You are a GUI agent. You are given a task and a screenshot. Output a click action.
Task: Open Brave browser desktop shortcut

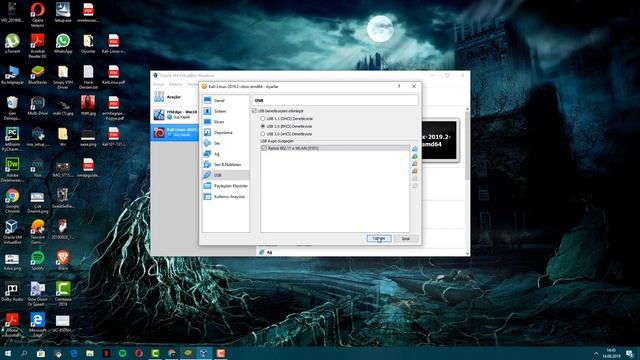tap(63, 261)
